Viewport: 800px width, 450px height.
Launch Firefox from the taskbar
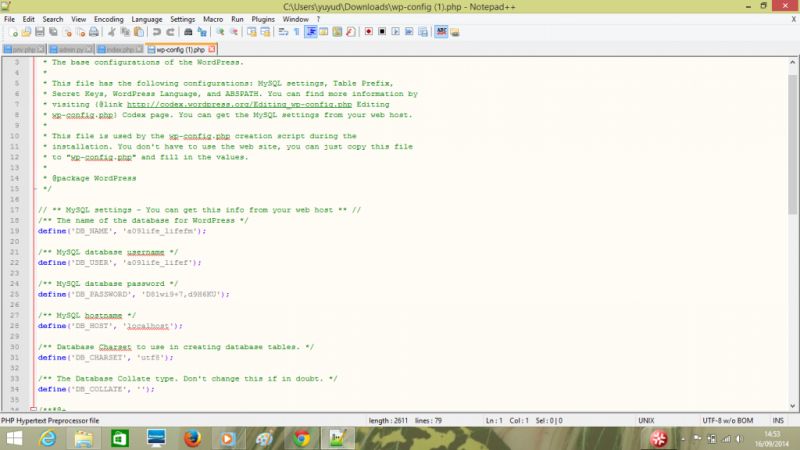click(x=192, y=438)
